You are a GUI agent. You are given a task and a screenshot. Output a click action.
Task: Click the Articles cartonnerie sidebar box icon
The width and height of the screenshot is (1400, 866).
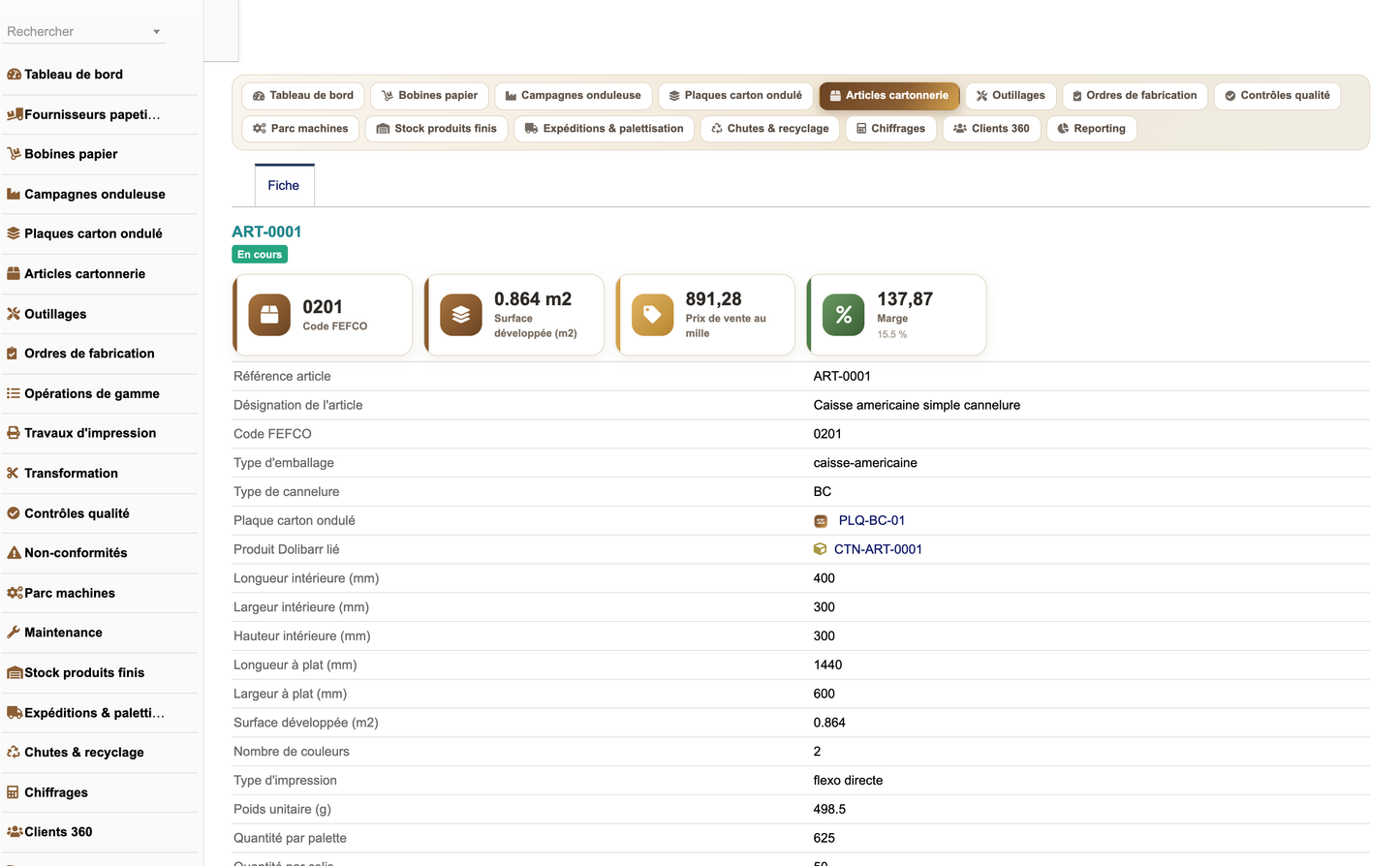[x=14, y=274]
